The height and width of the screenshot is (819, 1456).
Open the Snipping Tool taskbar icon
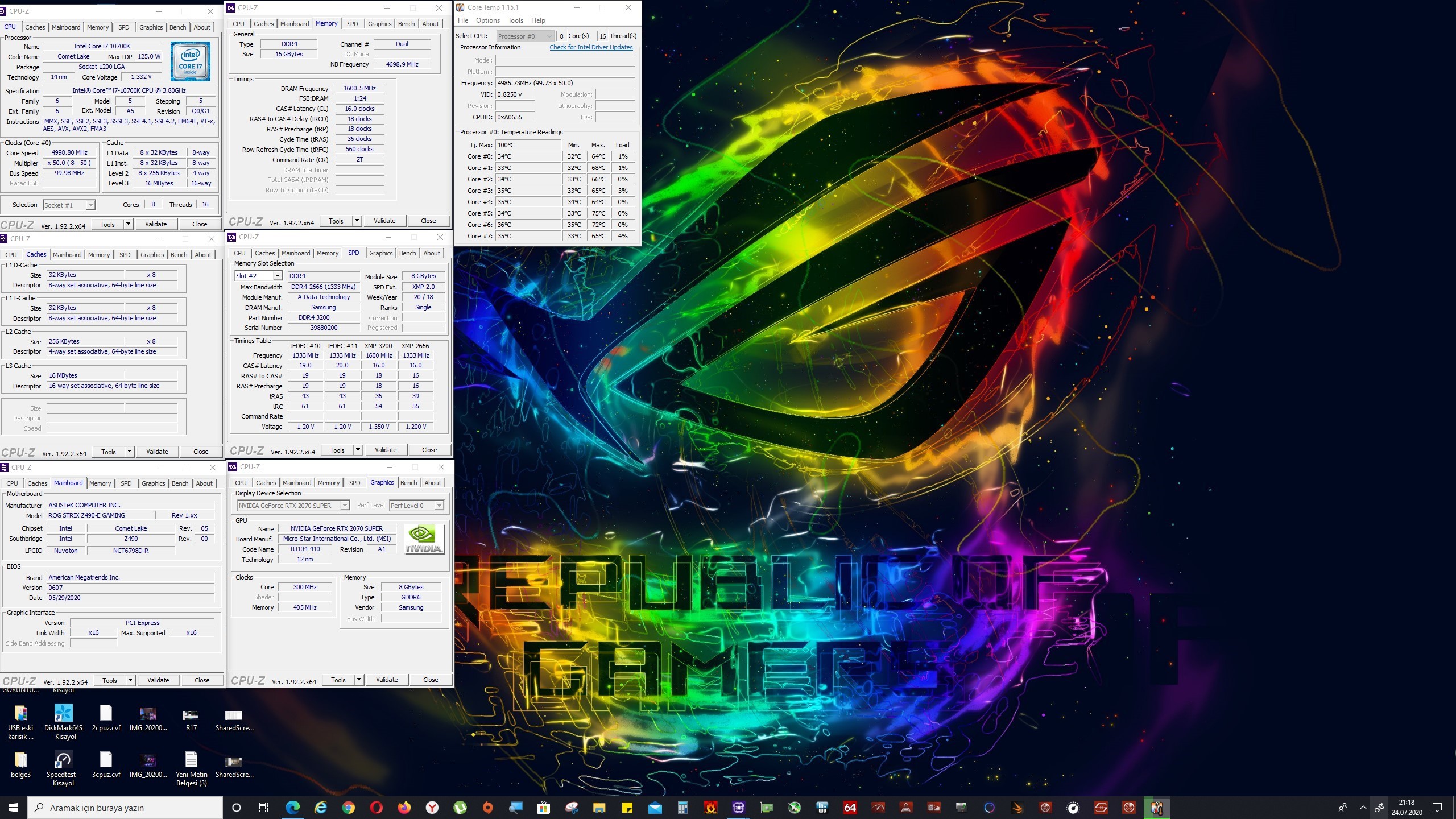click(x=572, y=808)
